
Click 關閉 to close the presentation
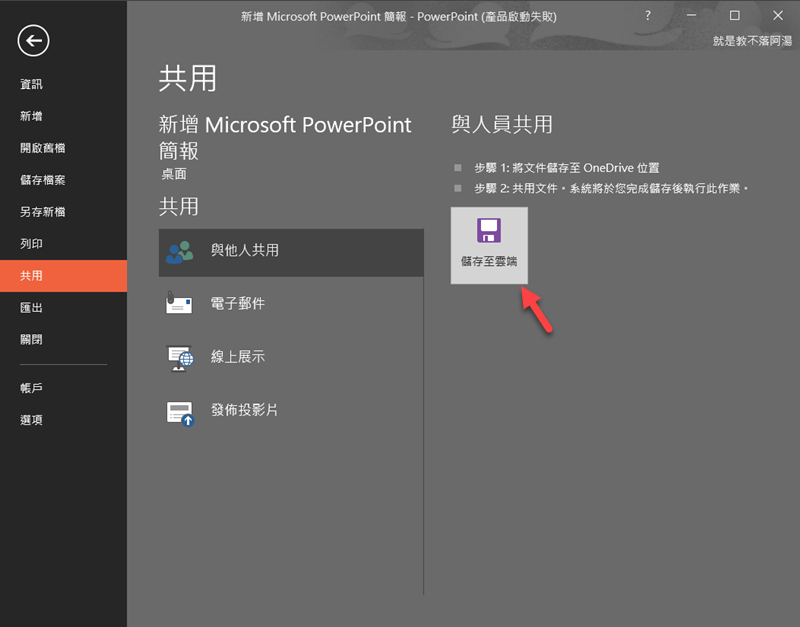pos(32,340)
